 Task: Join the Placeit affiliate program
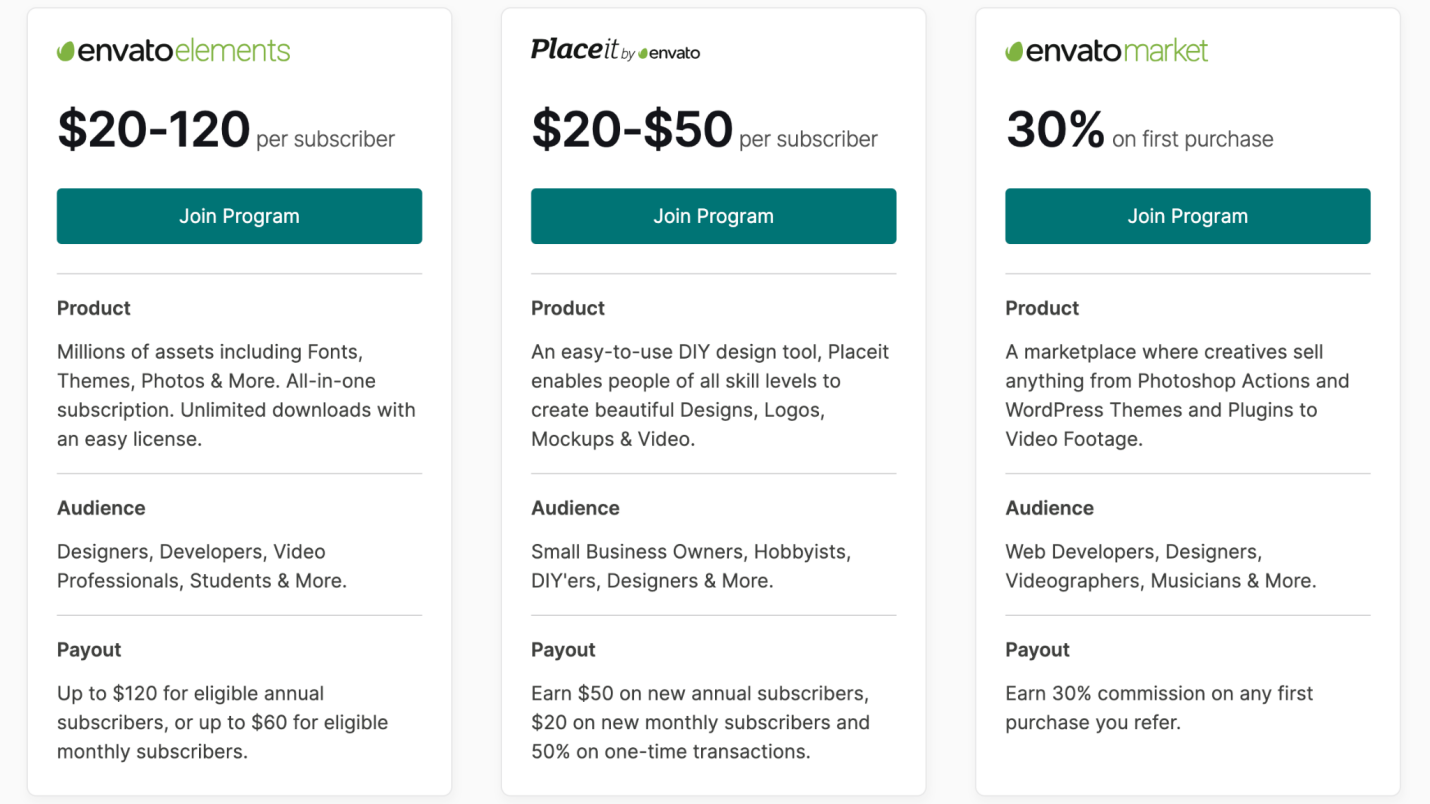pos(713,216)
